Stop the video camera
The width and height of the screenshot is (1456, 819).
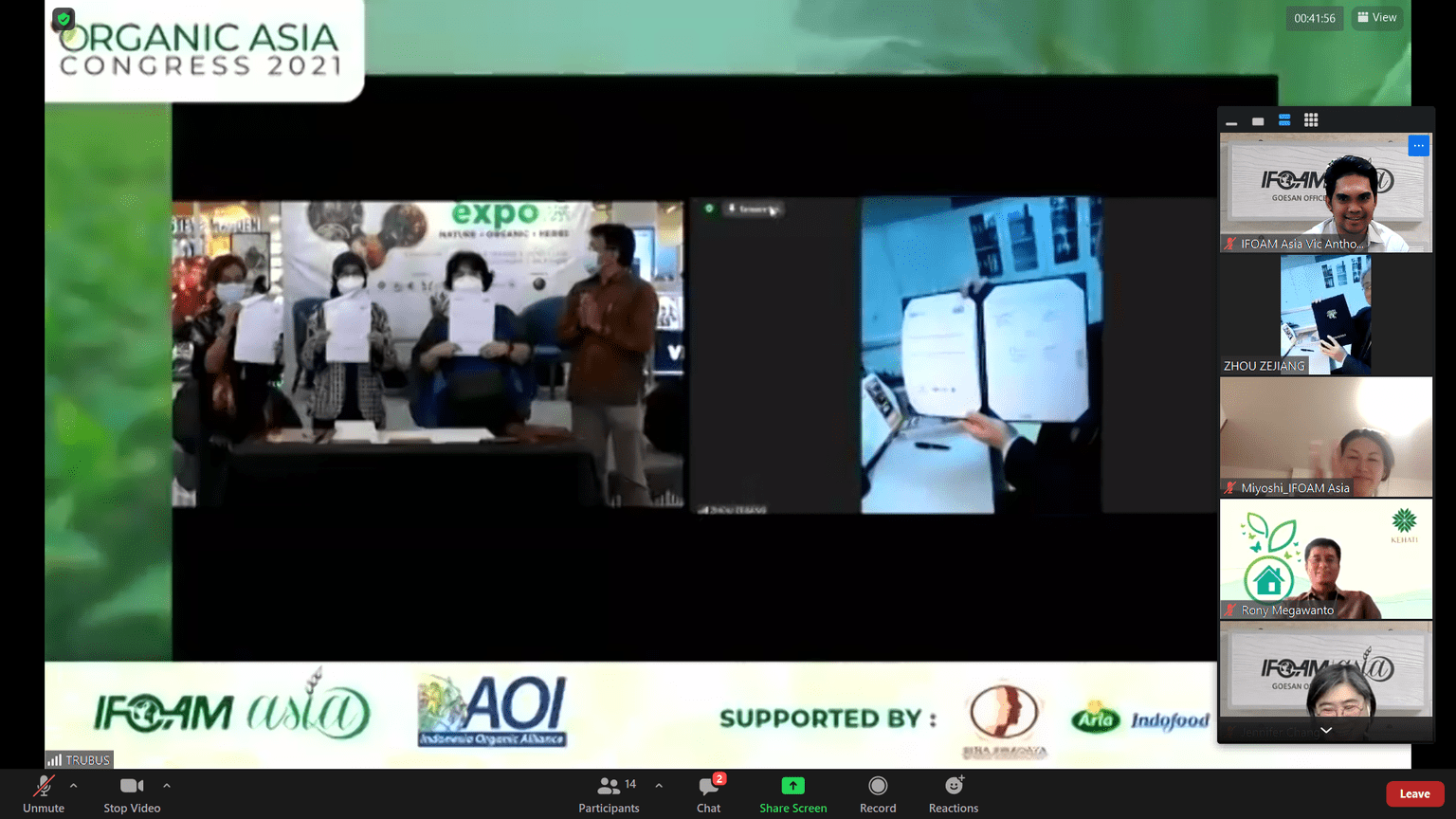(x=132, y=794)
